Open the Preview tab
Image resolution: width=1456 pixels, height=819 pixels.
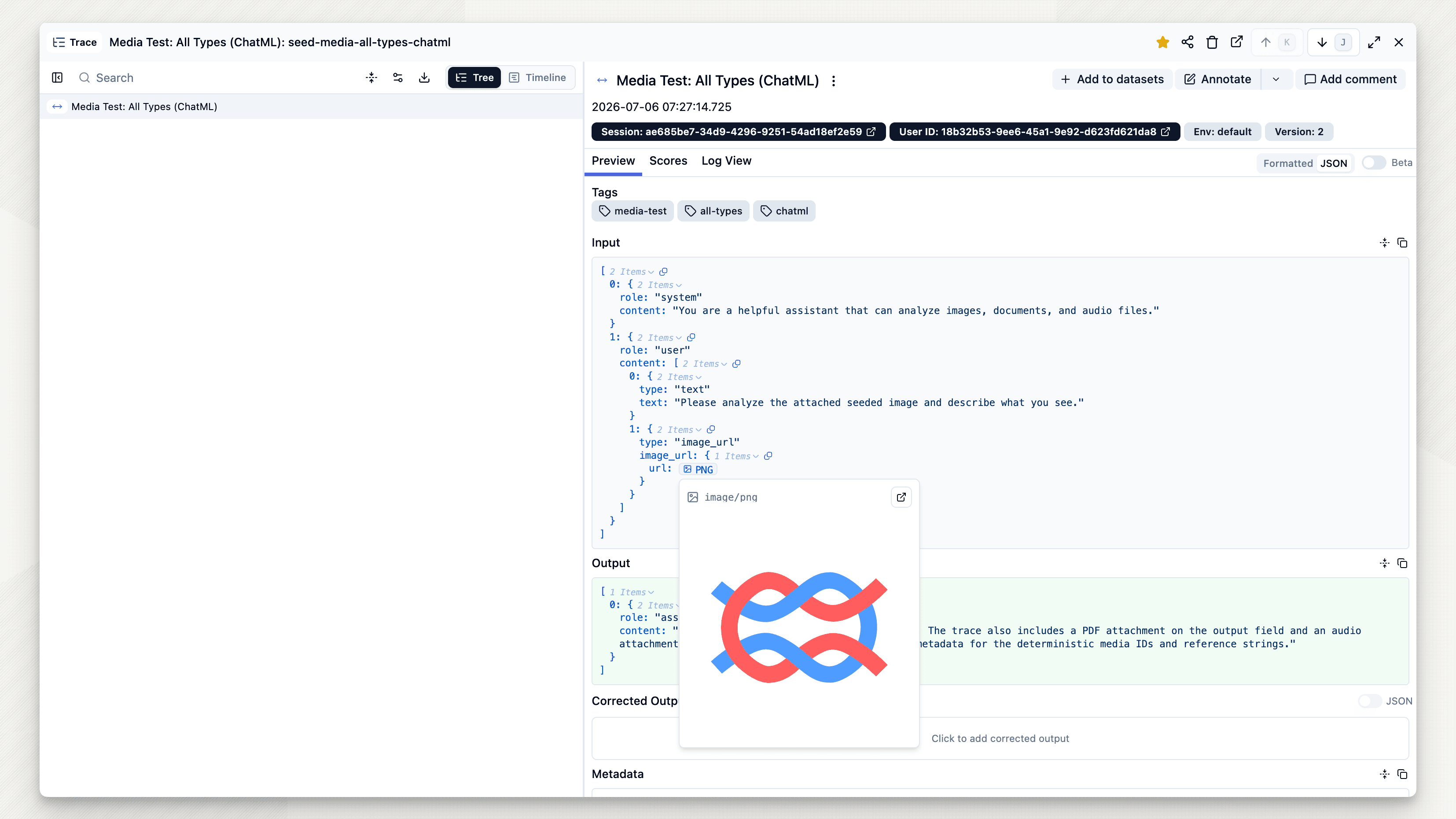click(x=613, y=161)
